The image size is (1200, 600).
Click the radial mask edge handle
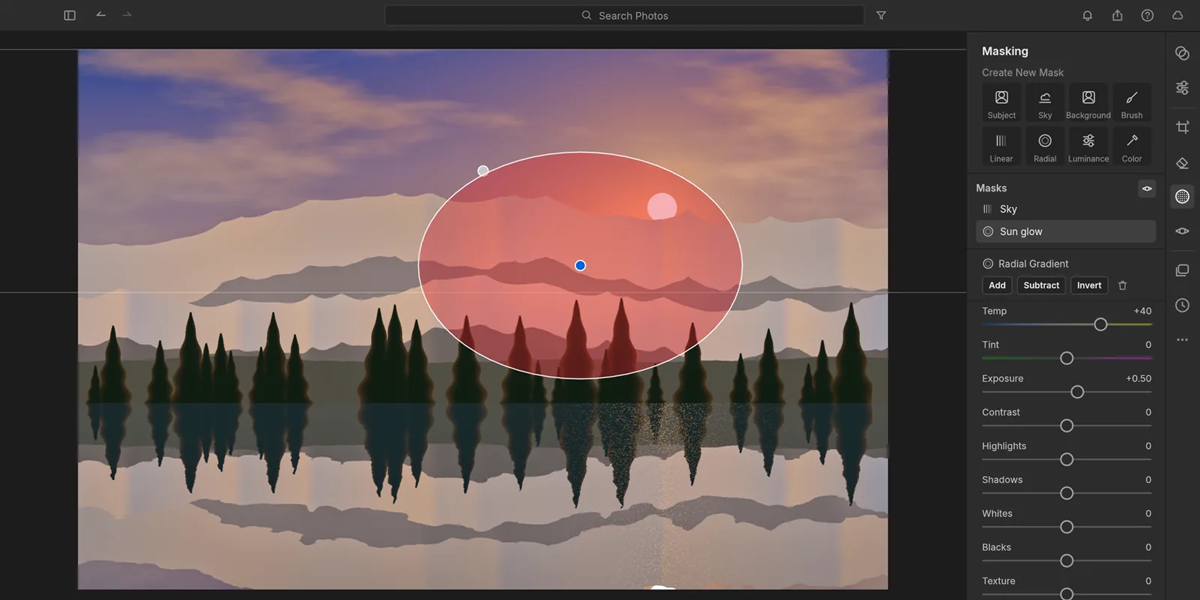click(x=483, y=171)
